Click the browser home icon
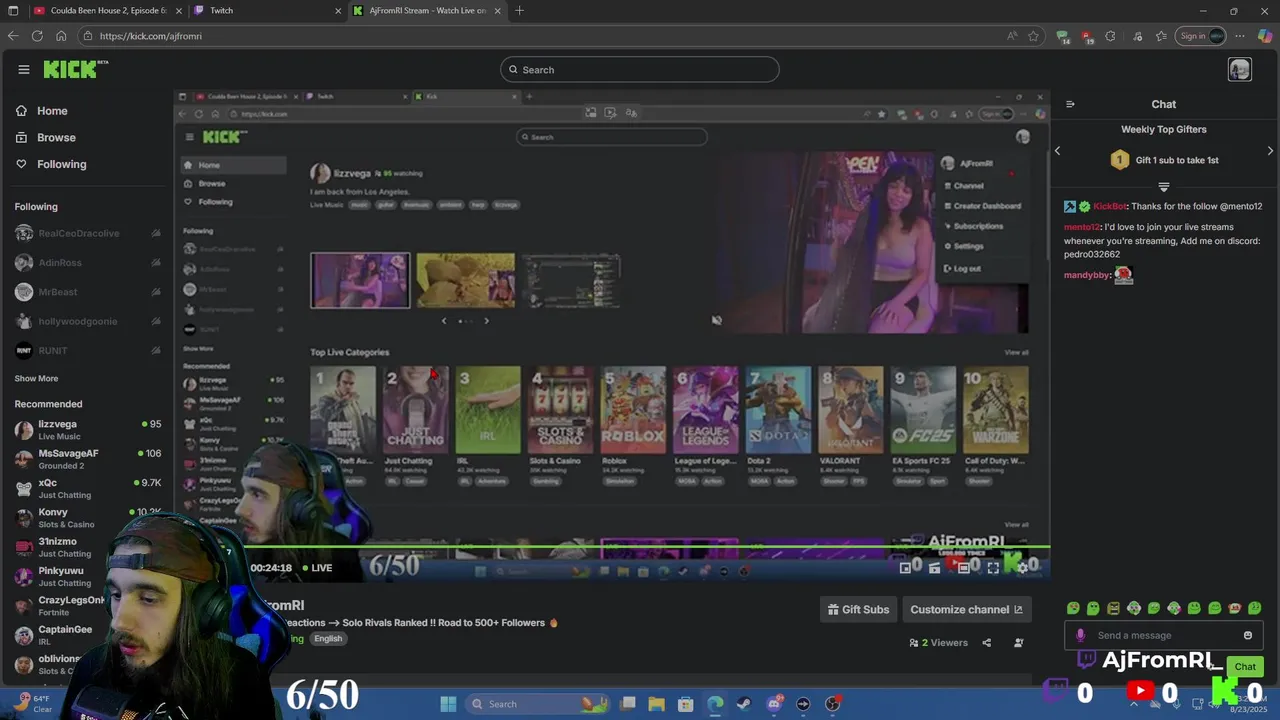This screenshot has height=720, width=1280. tap(61, 36)
